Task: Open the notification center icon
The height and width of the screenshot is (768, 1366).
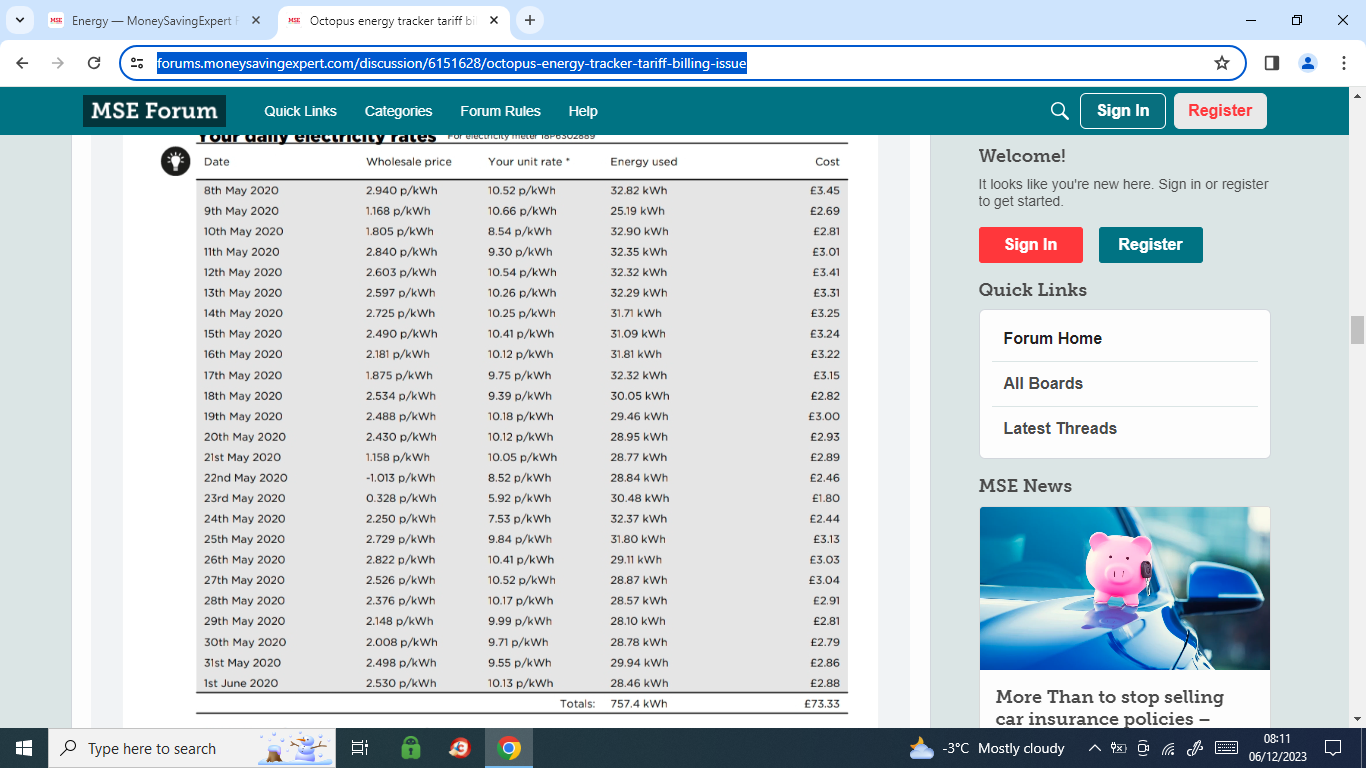Action: [x=1332, y=748]
